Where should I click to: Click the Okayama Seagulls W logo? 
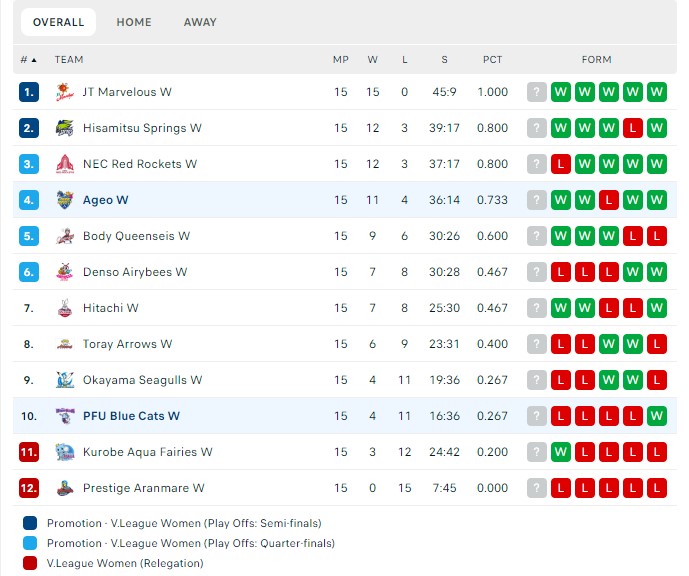(65, 380)
